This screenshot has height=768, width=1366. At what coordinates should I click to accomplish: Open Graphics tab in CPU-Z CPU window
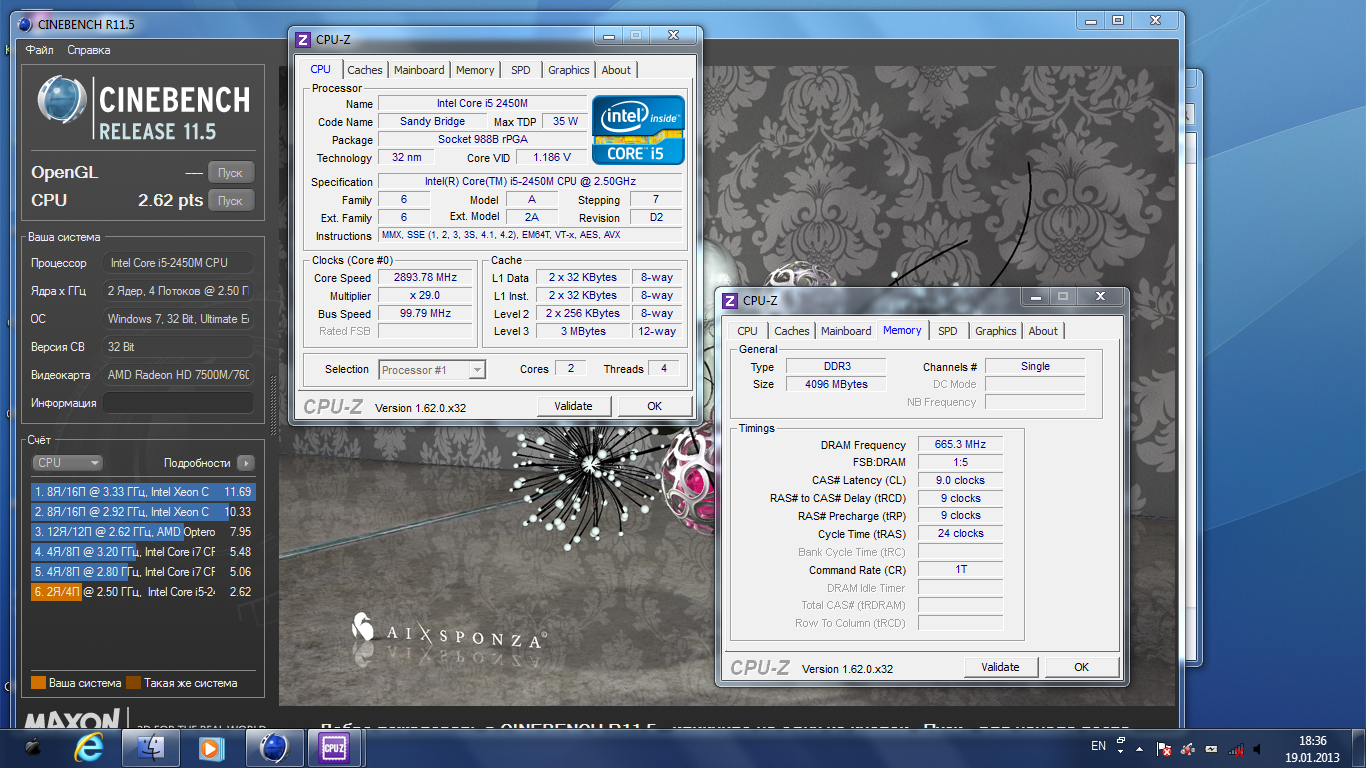click(569, 70)
